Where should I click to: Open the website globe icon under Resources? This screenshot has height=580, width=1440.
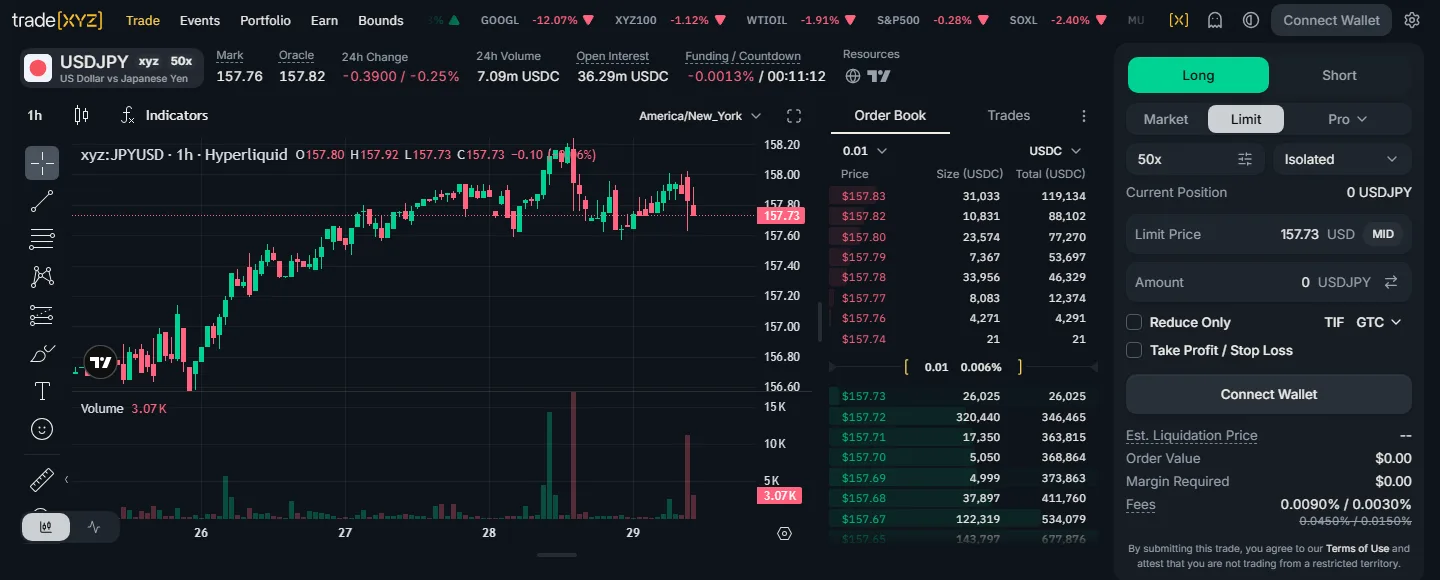(x=853, y=76)
